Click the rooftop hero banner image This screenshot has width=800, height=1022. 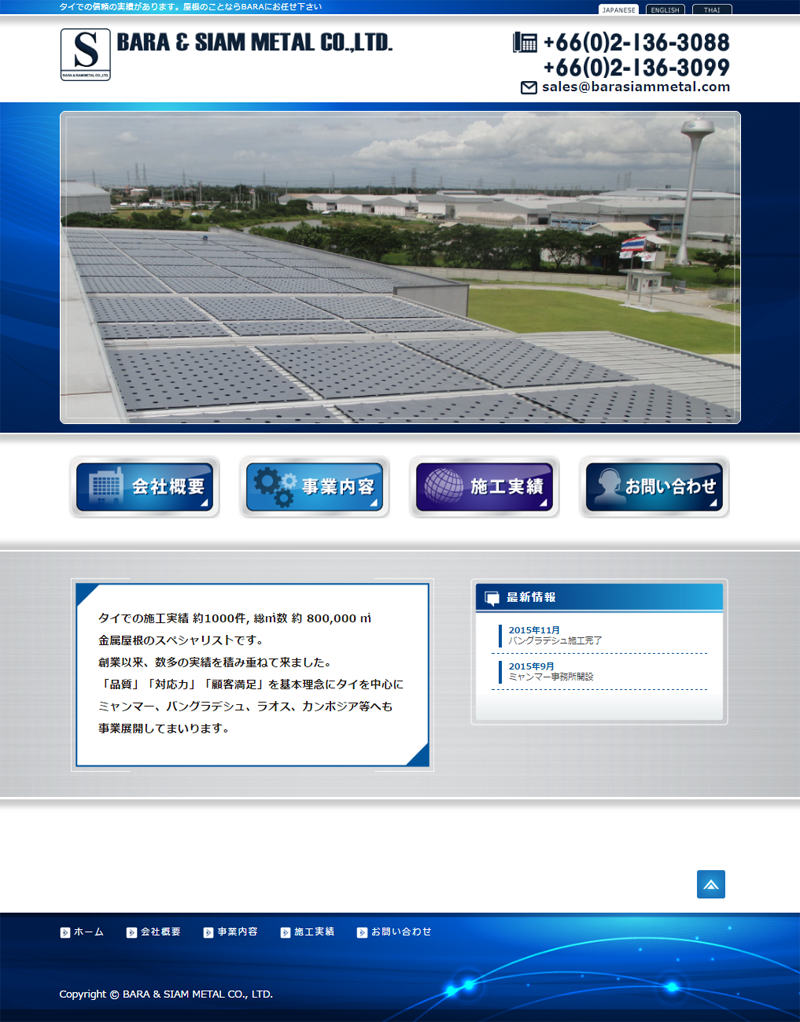coord(400,268)
